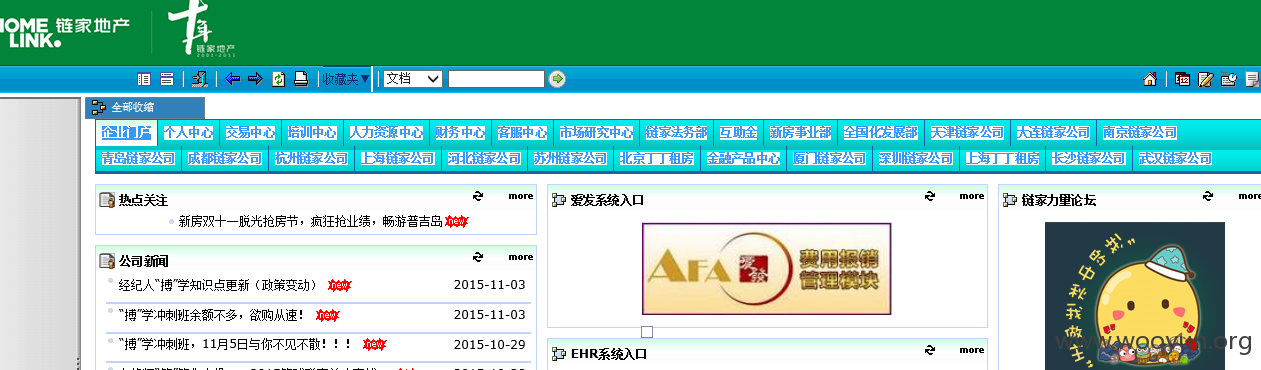Click the logout door icon
Viewport: 1261px width, 370px height.
point(200,79)
